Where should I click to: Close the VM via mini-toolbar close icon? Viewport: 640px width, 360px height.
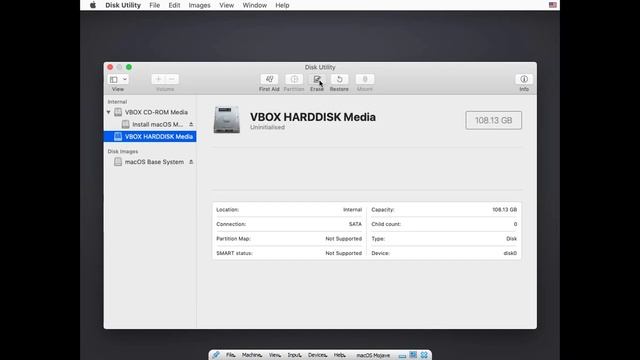click(x=424, y=355)
